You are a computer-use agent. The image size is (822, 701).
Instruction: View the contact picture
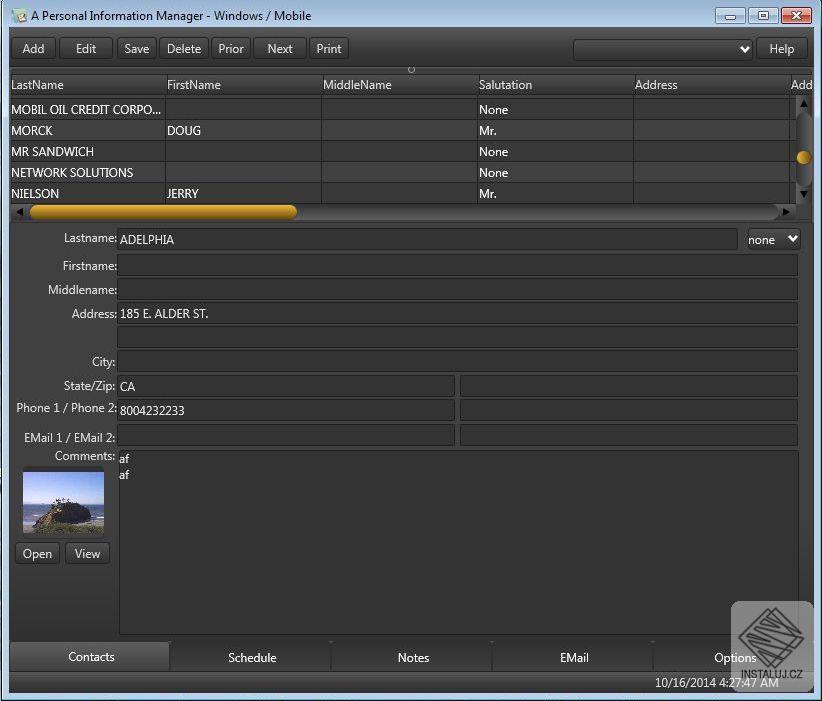87,553
